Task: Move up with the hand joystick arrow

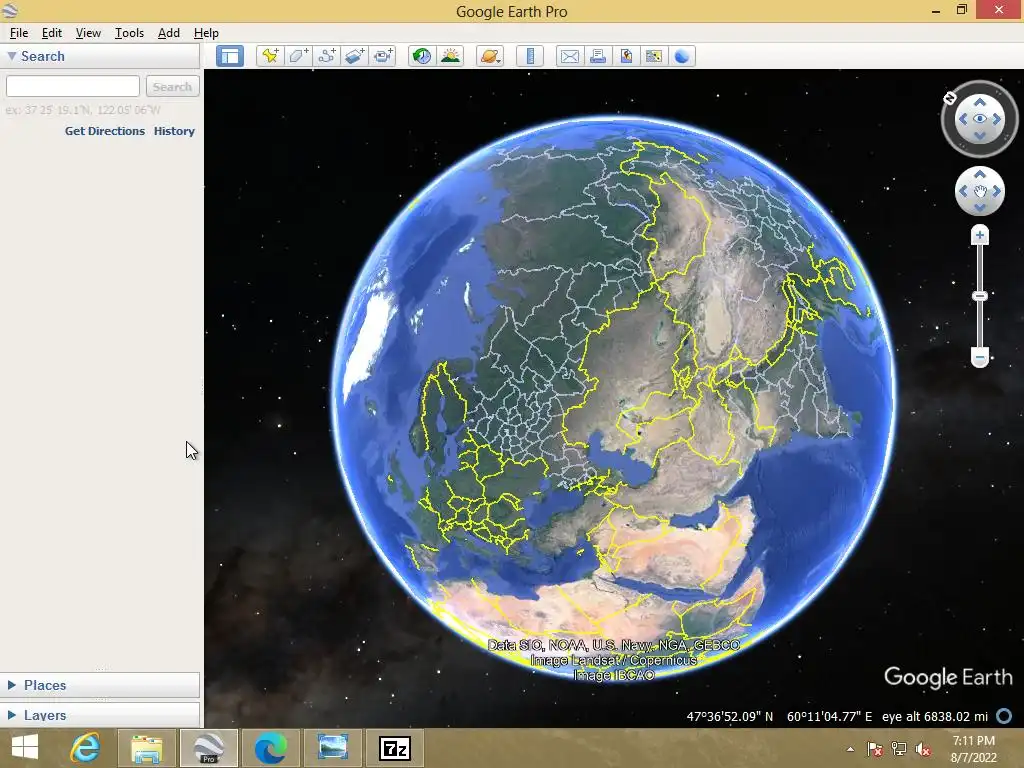Action: (980, 174)
